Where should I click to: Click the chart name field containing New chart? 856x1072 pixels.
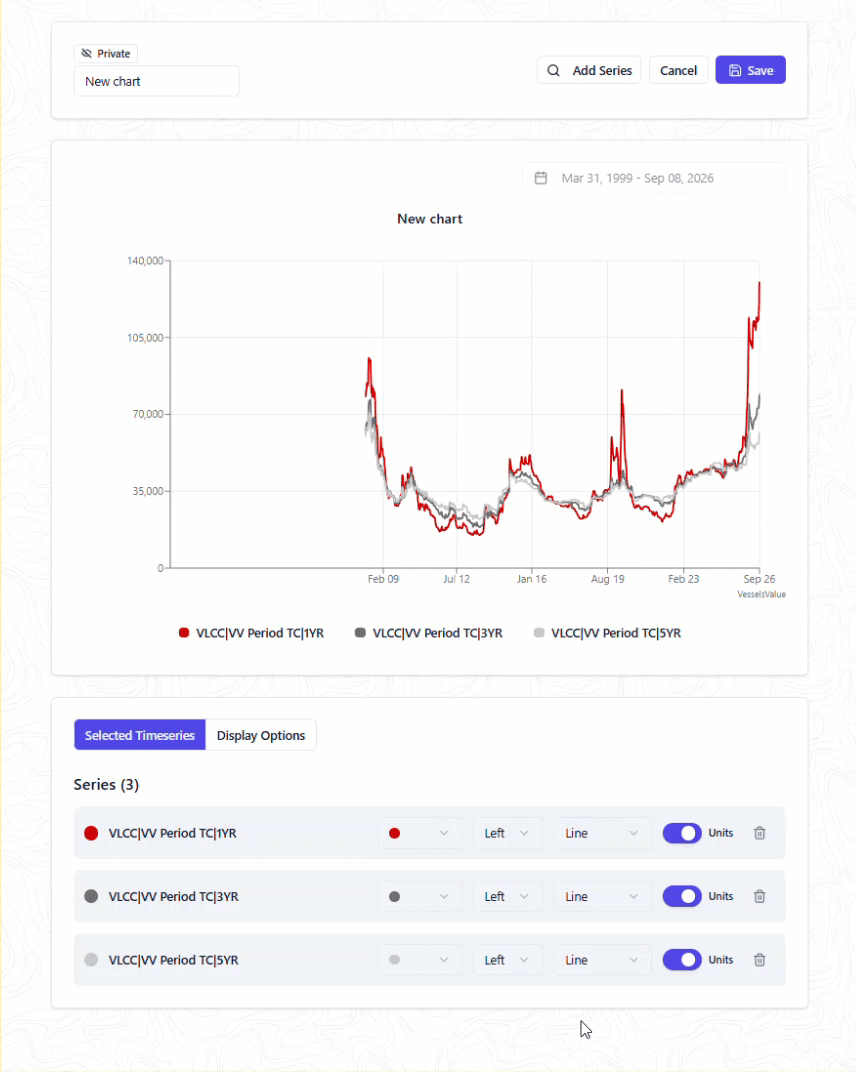157,81
